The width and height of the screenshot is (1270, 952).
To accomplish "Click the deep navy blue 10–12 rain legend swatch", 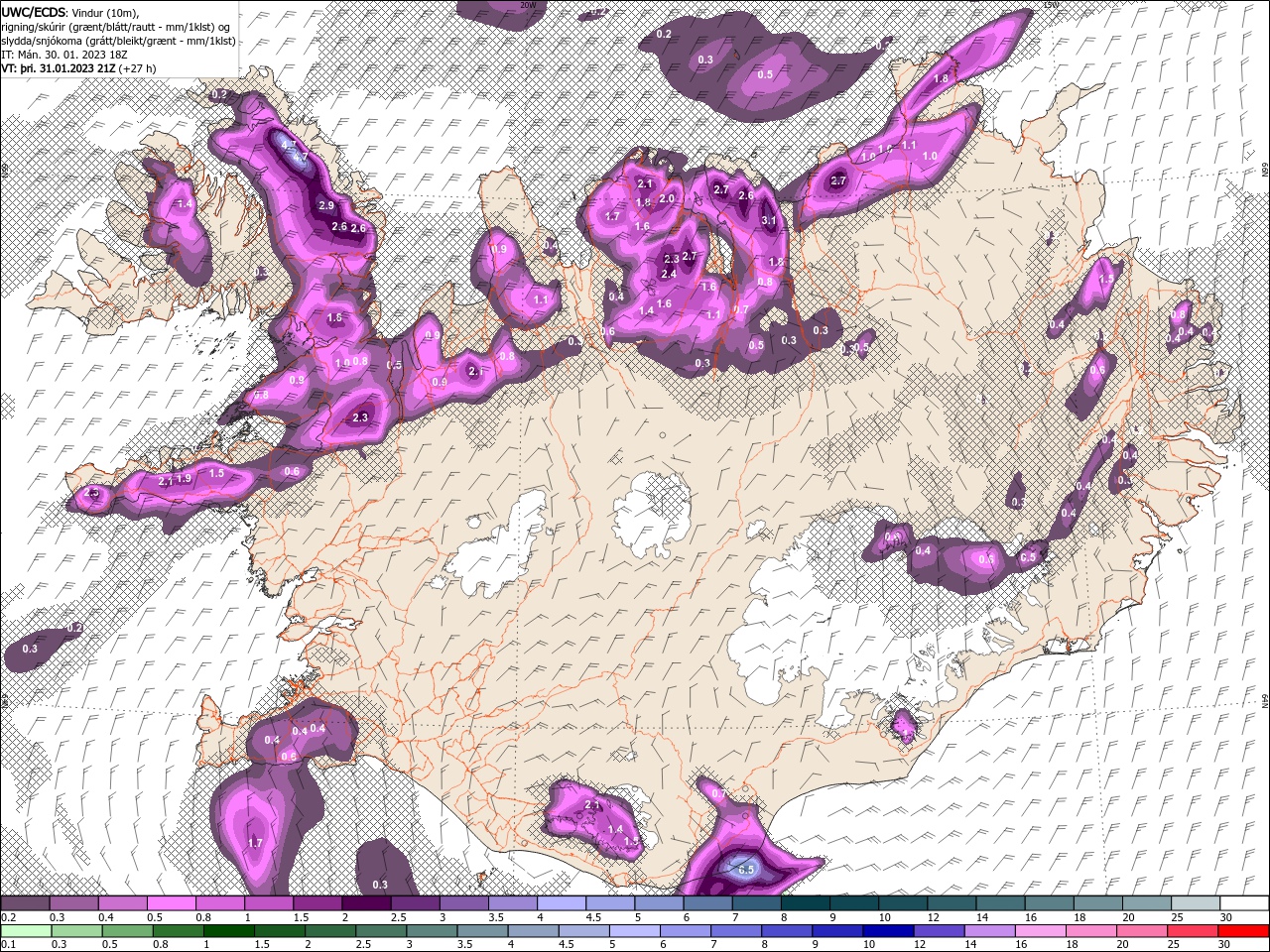I will (x=888, y=931).
